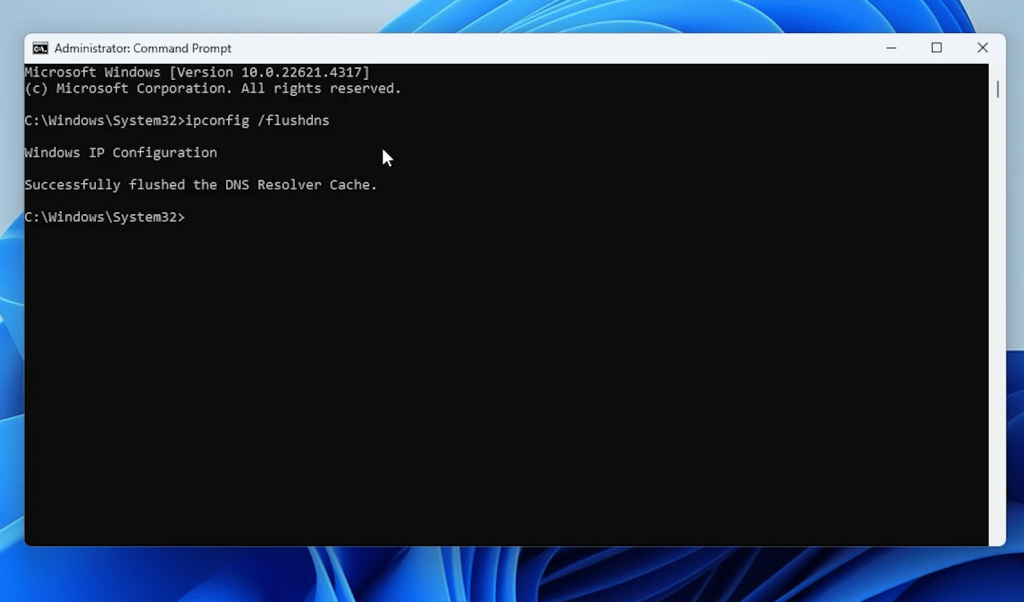The width and height of the screenshot is (1024, 602).
Task: Place cursor at the last C:\Windows\System32> prompt
Action: [190, 217]
